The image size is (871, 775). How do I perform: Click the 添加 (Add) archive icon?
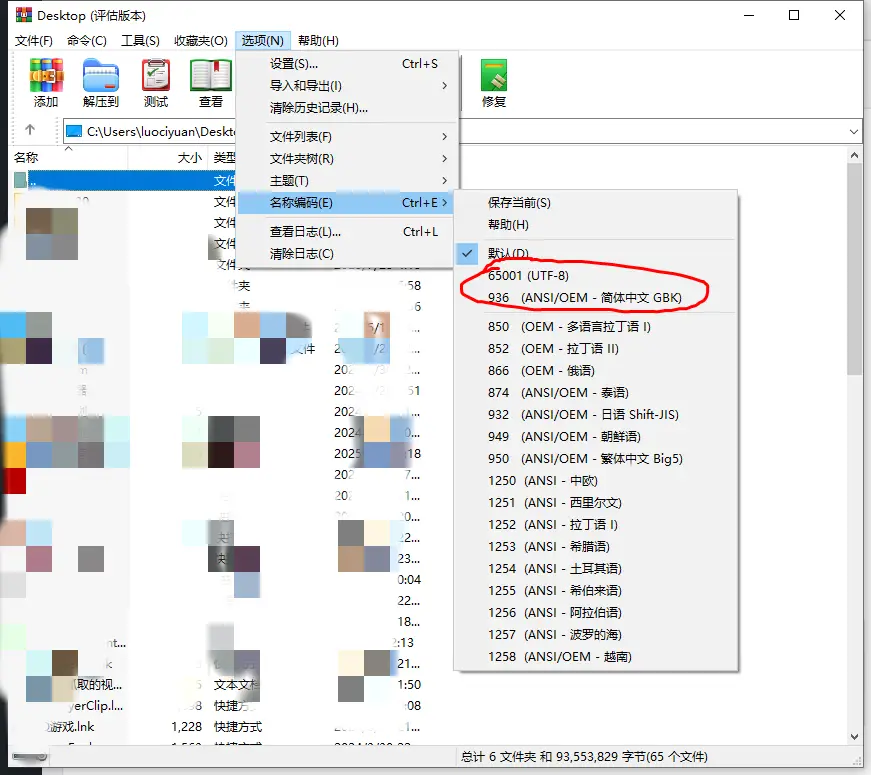coord(46,82)
